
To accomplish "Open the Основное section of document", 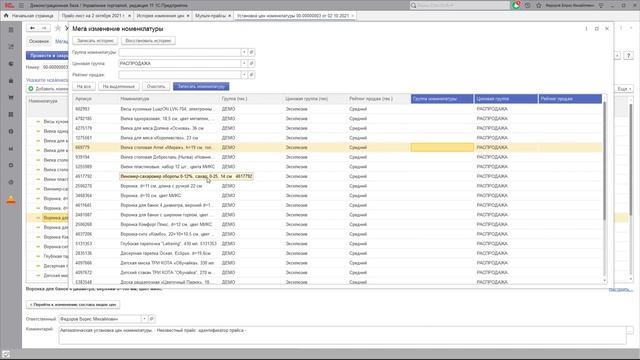I will point(39,41).
